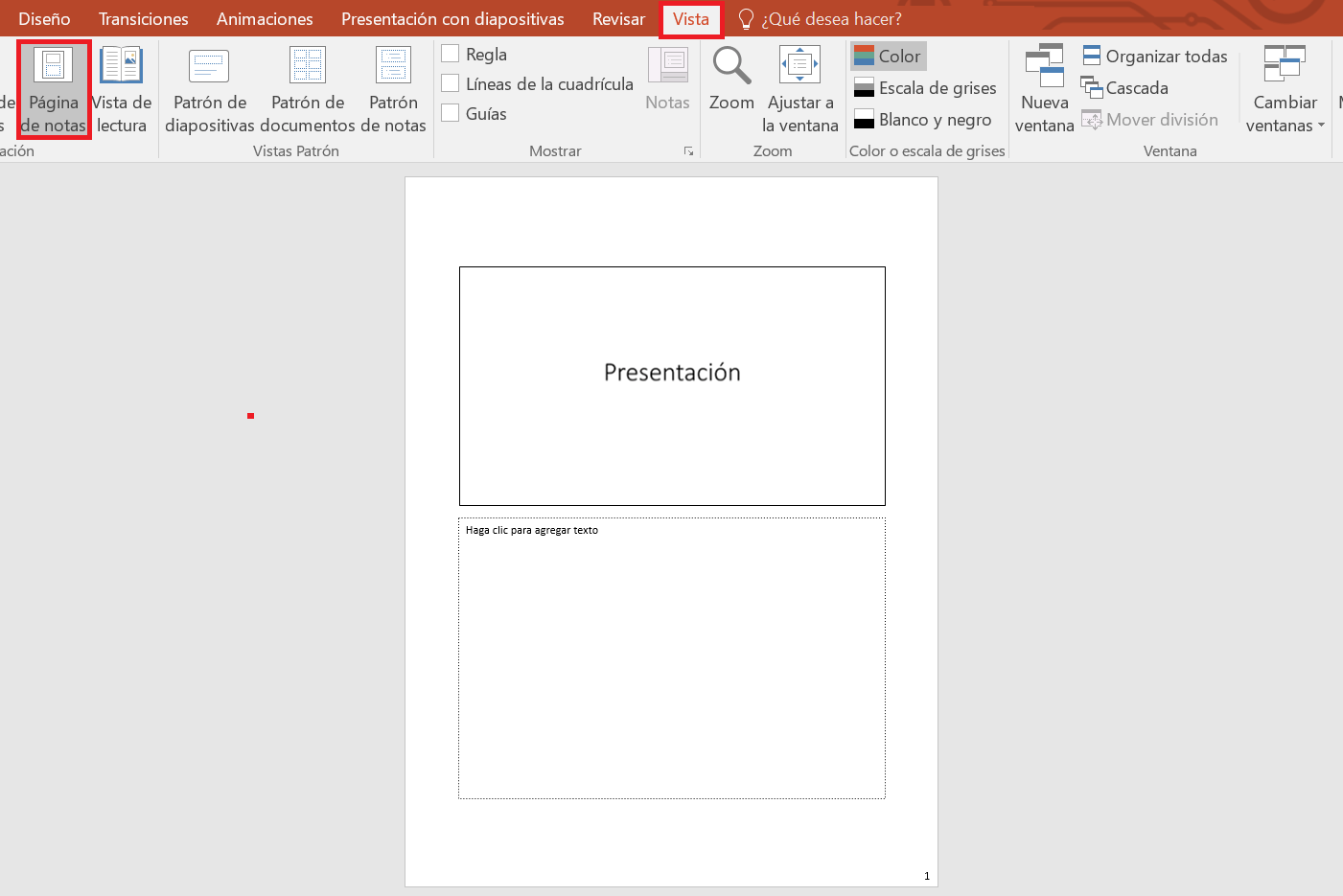This screenshot has width=1343, height=896.
Task: Switch to the Transiciones tab
Action: pyautogui.click(x=143, y=19)
